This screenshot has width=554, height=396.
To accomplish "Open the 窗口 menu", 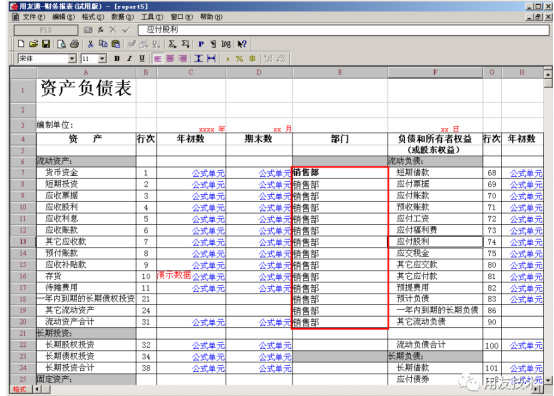I will 182,17.
